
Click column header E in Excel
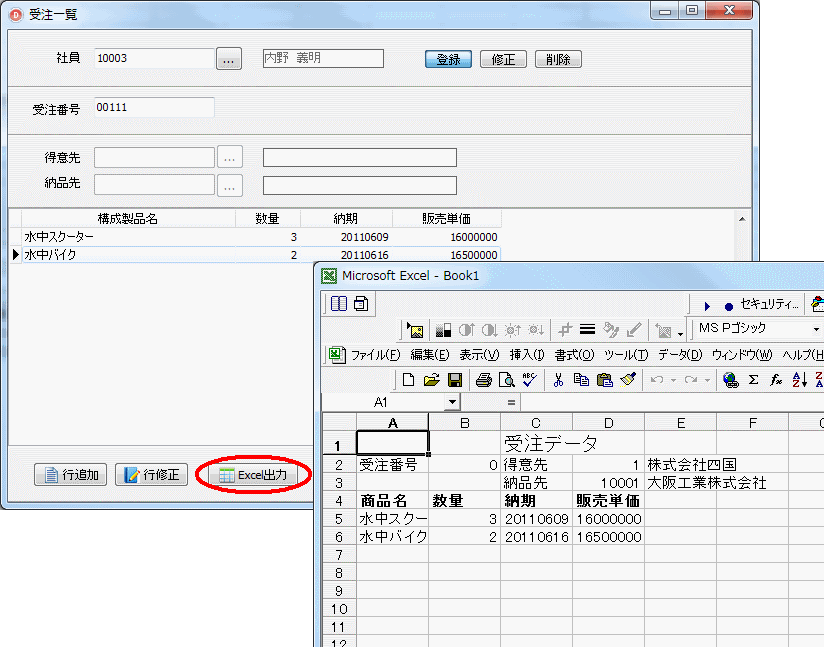(x=680, y=423)
